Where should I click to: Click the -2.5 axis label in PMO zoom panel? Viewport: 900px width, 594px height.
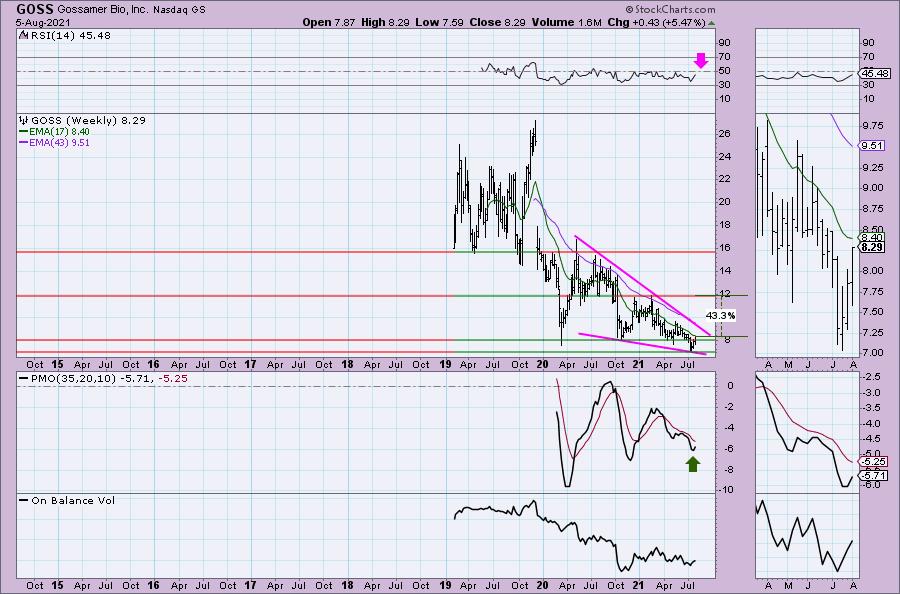(x=871, y=377)
